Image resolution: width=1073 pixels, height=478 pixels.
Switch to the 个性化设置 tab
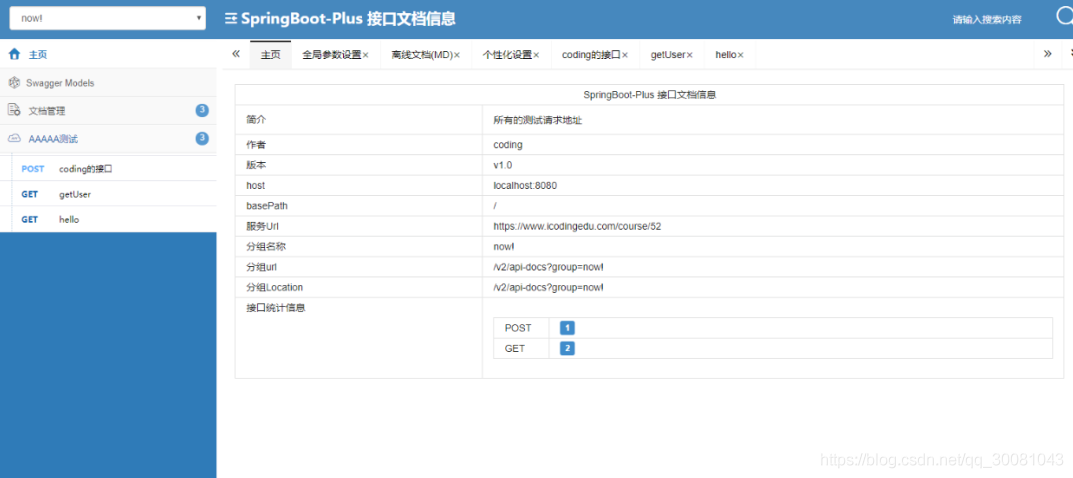coord(507,55)
